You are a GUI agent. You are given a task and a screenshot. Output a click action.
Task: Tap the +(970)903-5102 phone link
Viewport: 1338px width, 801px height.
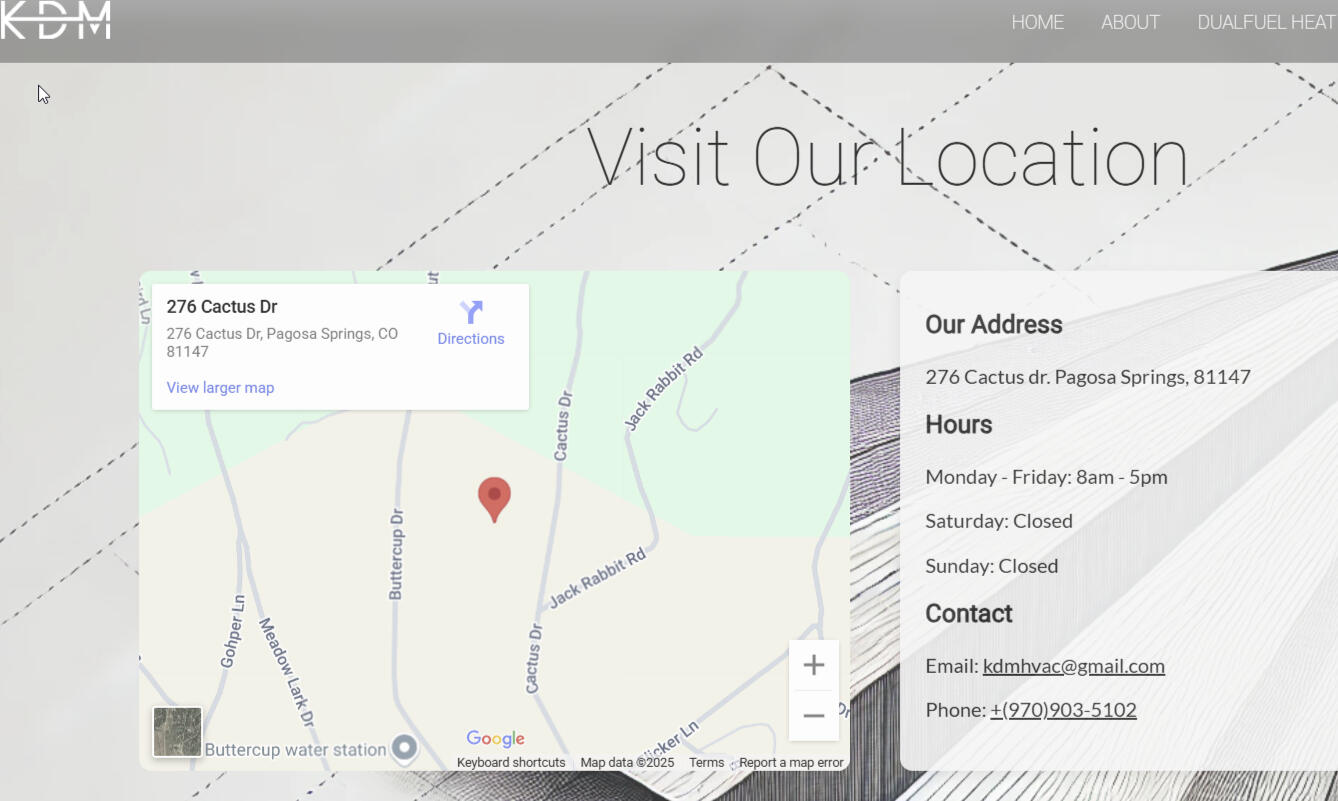click(x=1063, y=710)
